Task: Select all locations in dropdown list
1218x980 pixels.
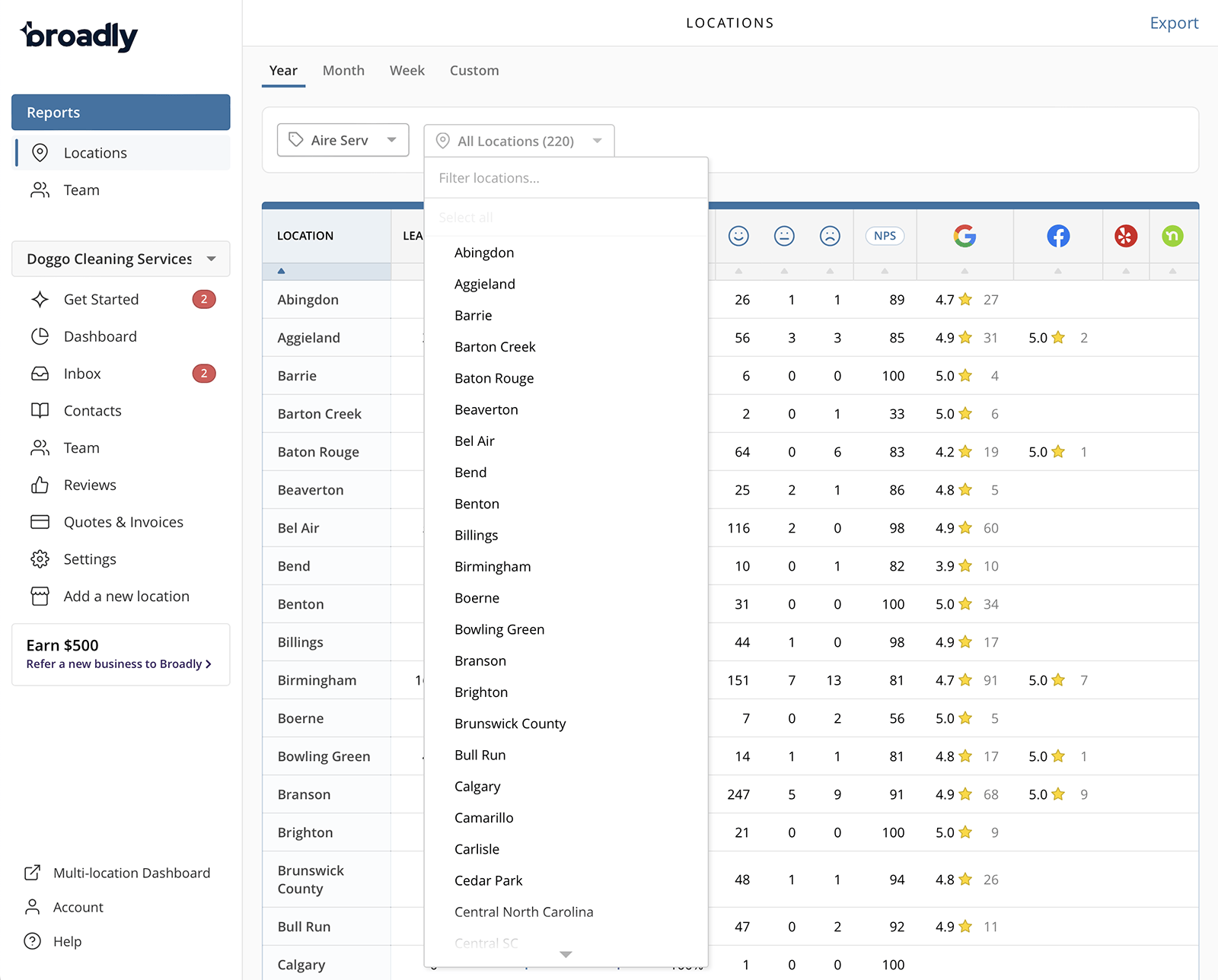Action: (x=466, y=218)
